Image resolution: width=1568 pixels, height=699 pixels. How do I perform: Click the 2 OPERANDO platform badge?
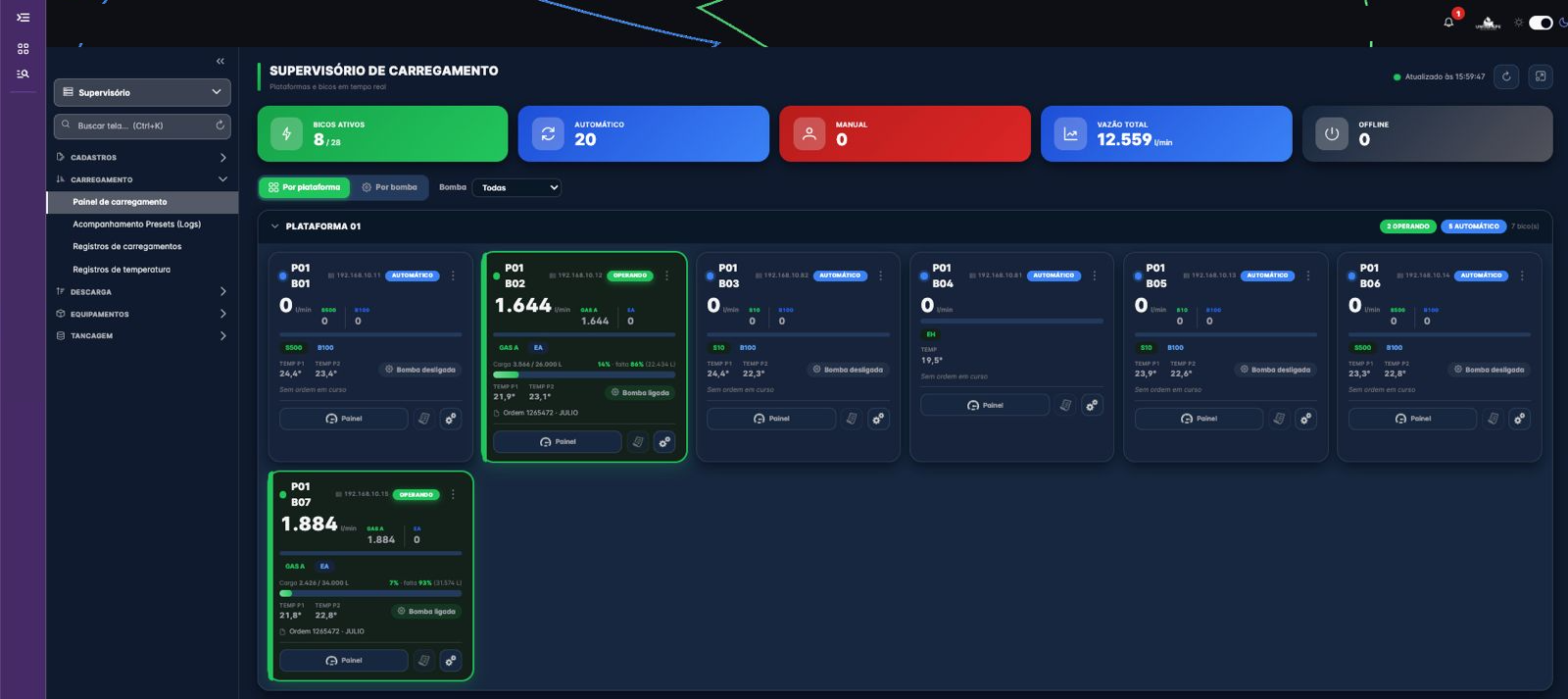(1408, 226)
